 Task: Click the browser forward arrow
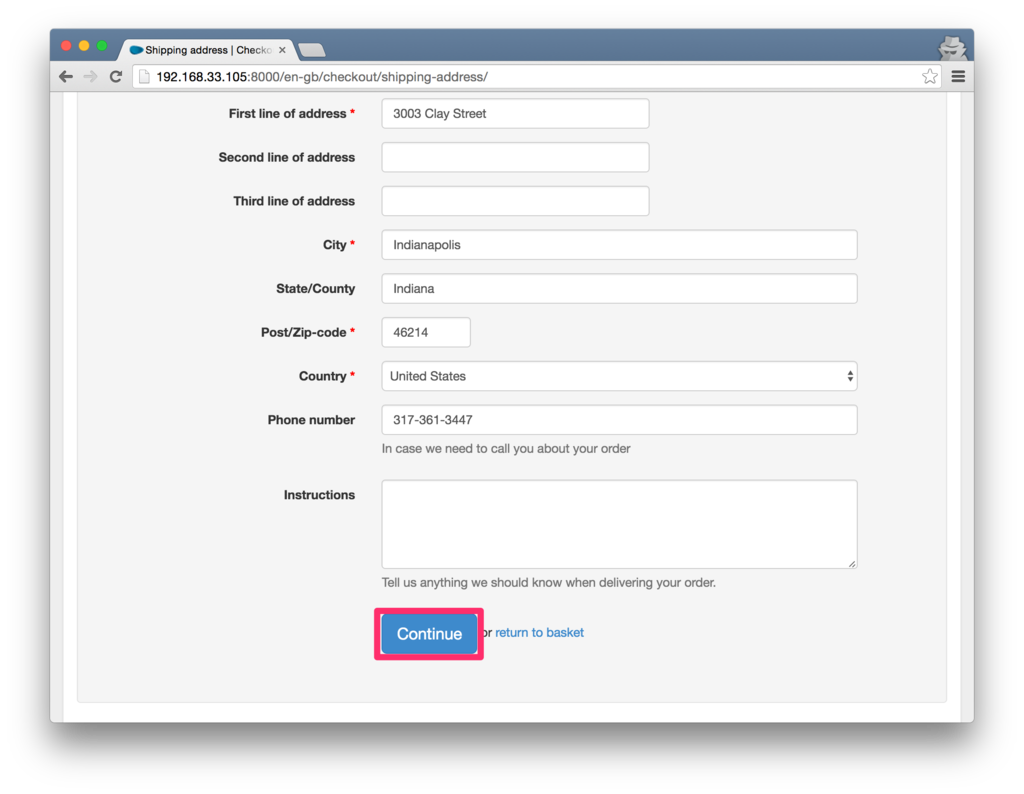(90, 76)
